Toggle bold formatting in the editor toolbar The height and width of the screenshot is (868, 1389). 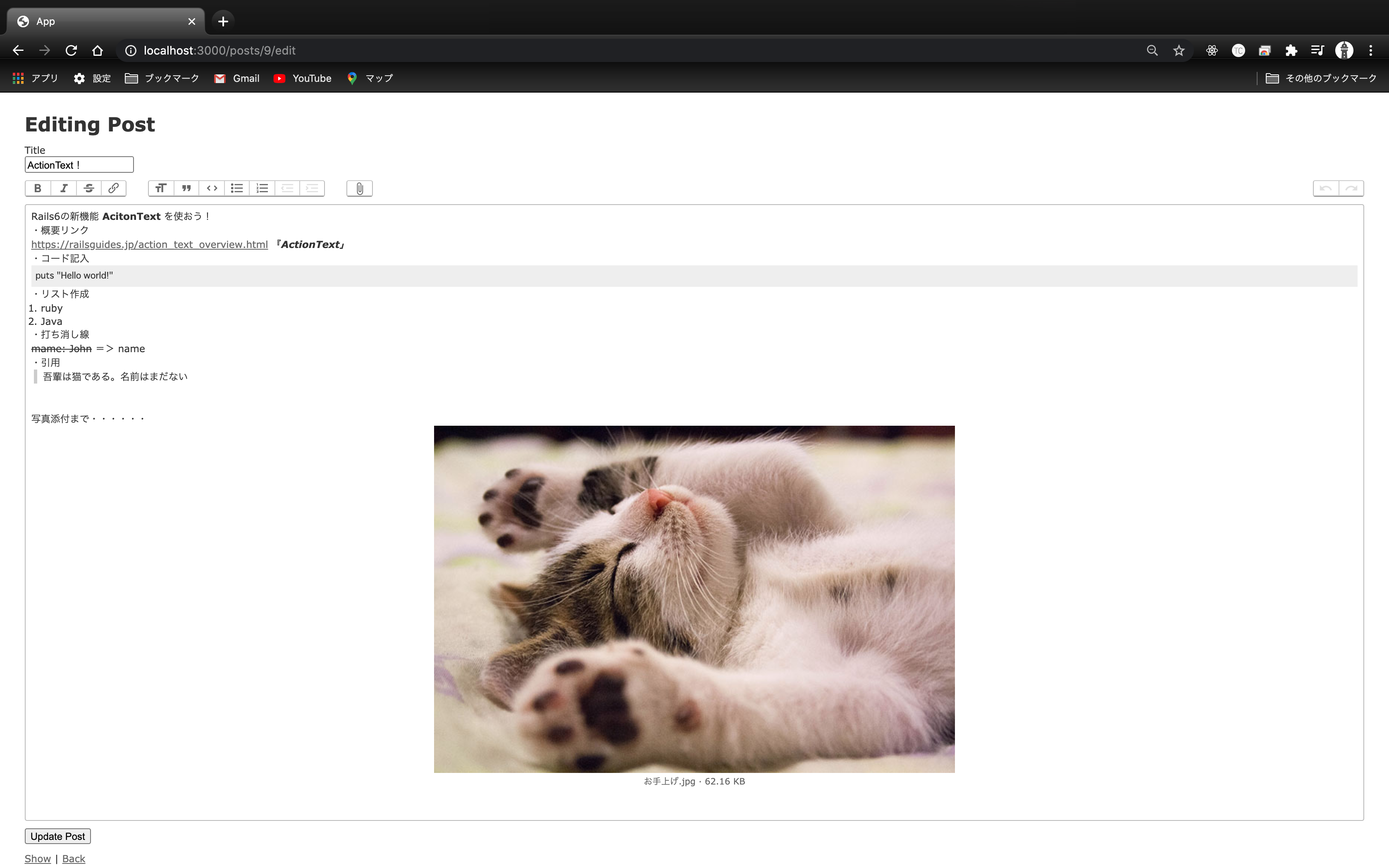click(37, 188)
